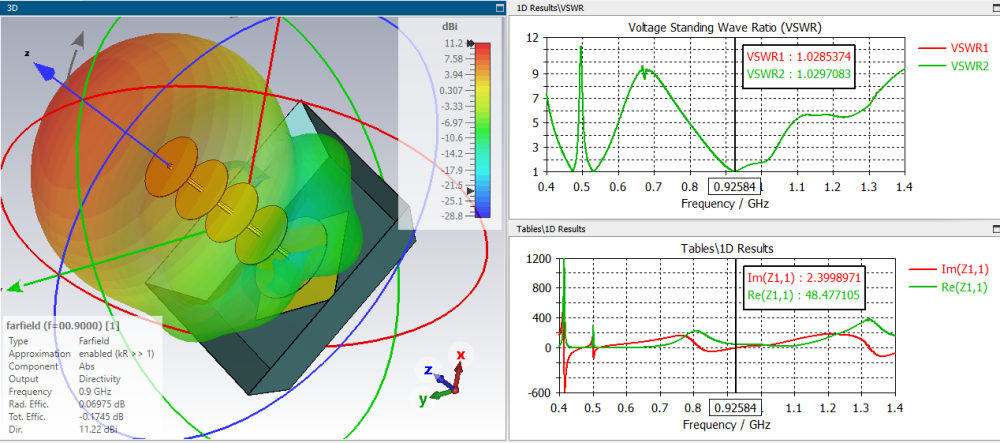Click the Re(Z1,1) : 48.477105 readout

[804, 294]
